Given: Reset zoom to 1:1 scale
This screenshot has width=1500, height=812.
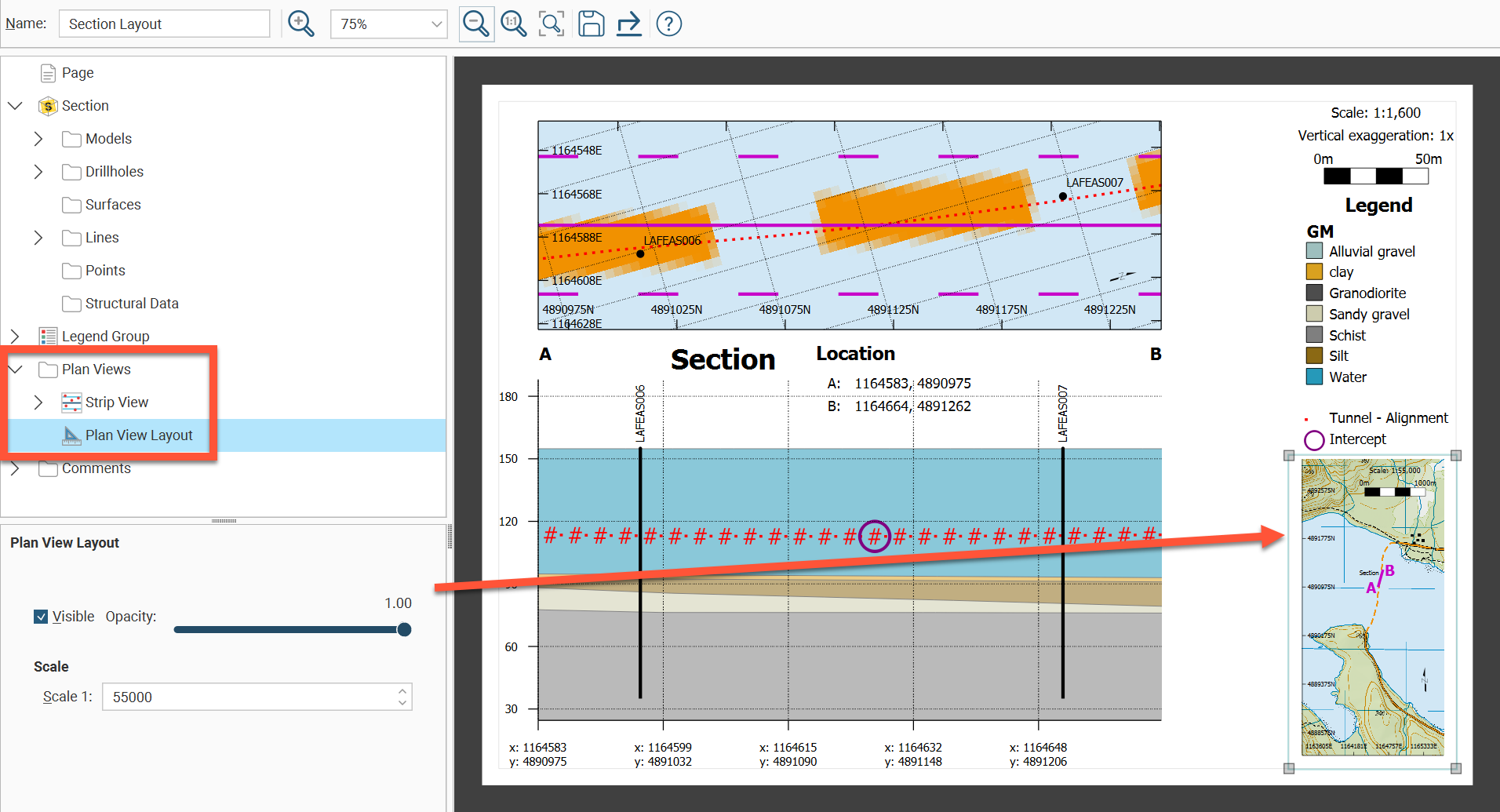Looking at the screenshot, I should [x=514, y=24].
